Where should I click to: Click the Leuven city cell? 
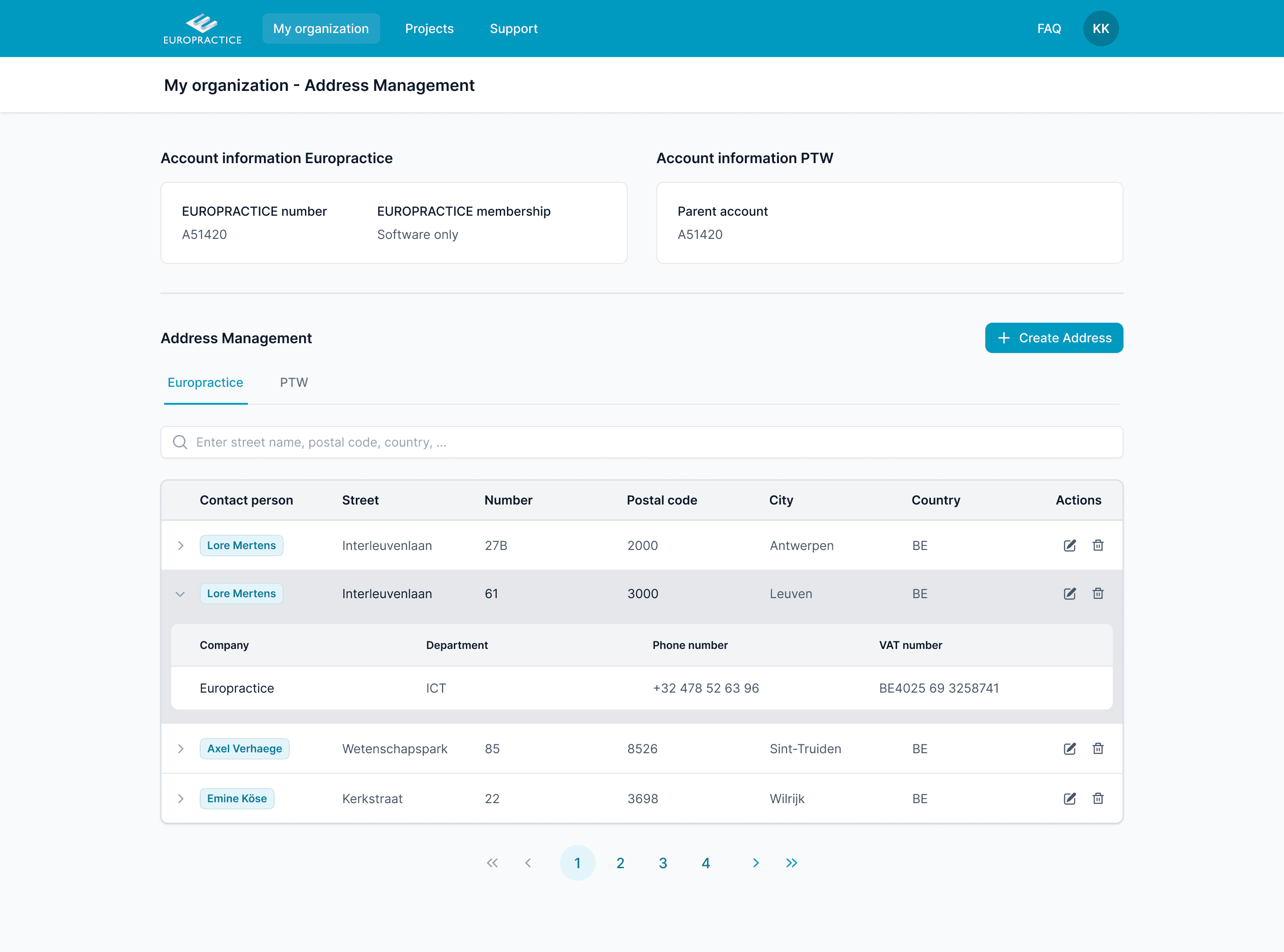click(x=791, y=594)
